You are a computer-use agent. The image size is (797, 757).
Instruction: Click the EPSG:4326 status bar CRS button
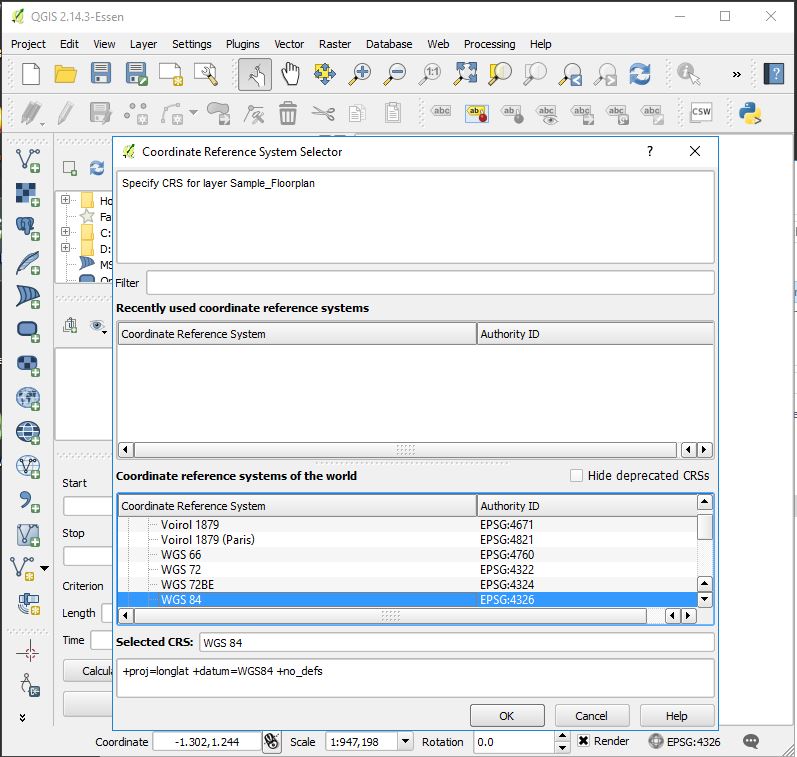coord(684,742)
